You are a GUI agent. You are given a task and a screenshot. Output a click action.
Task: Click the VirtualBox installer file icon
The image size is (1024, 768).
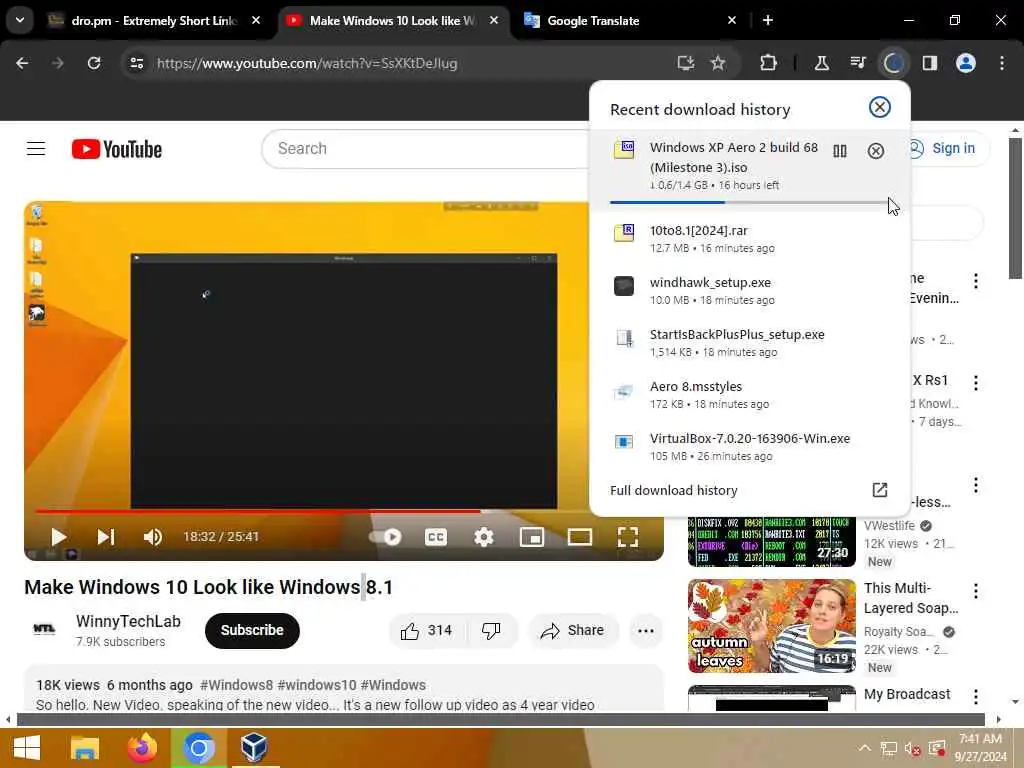[624, 442]
